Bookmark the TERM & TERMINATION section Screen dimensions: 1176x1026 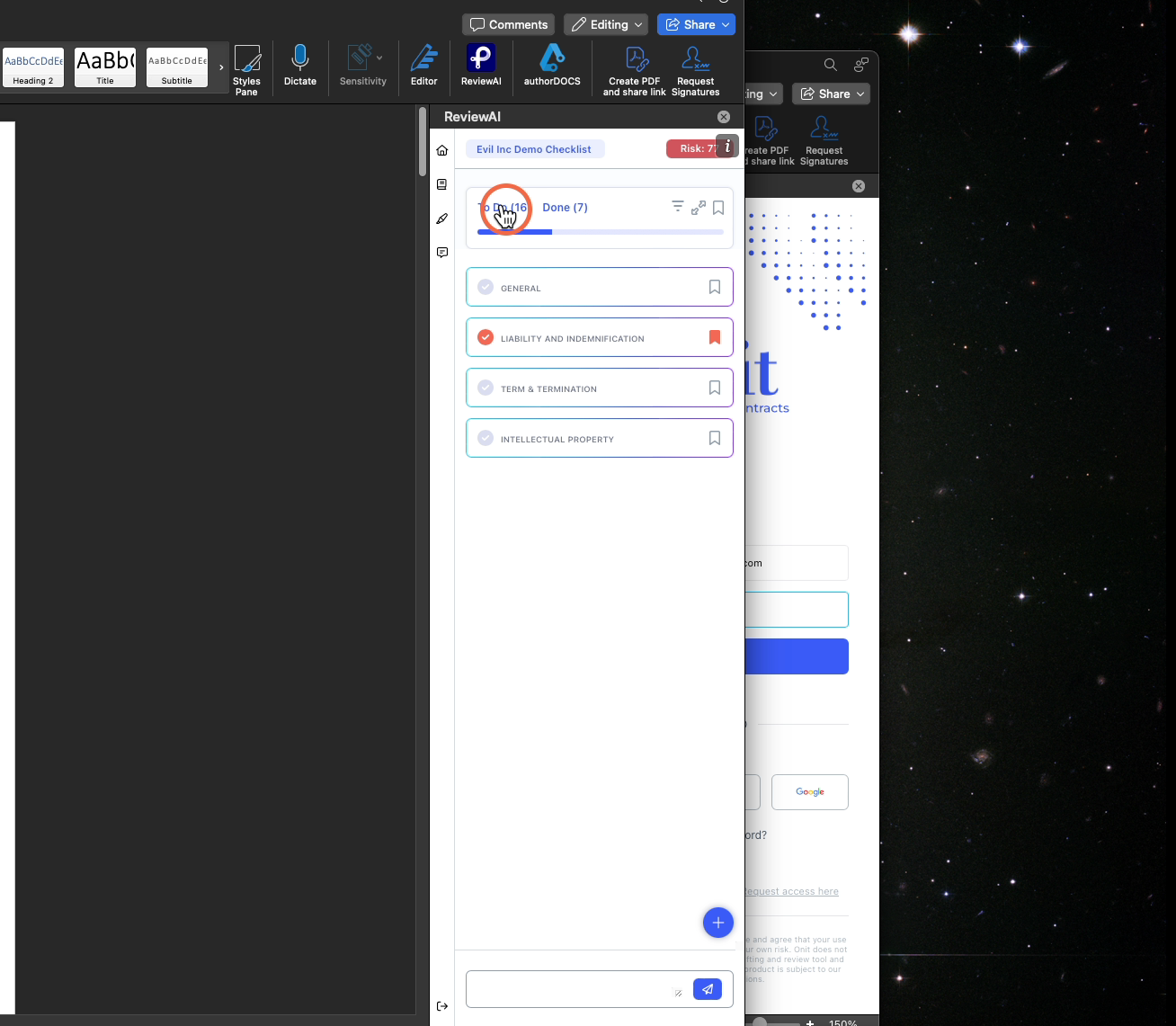point(715,388)
